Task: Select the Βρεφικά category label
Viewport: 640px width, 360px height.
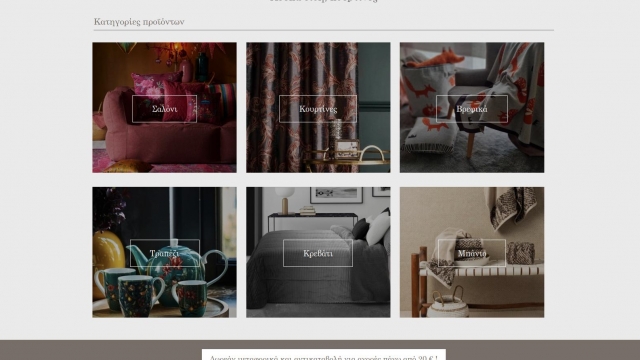Action: coord(471,109)
